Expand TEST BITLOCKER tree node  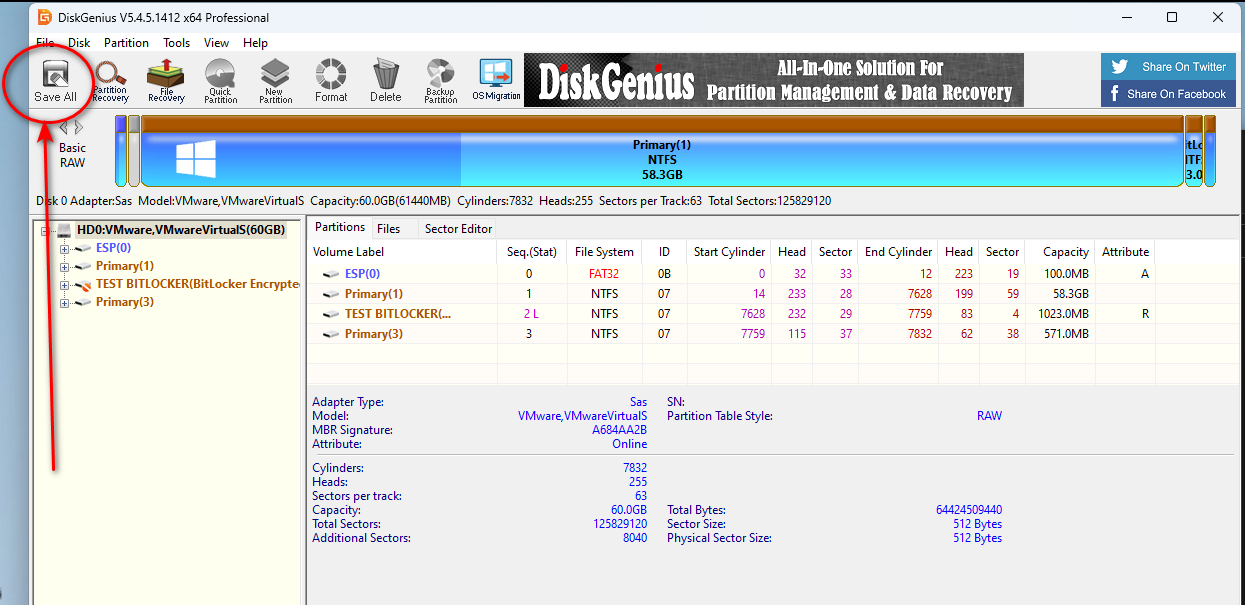click(64, 285)
